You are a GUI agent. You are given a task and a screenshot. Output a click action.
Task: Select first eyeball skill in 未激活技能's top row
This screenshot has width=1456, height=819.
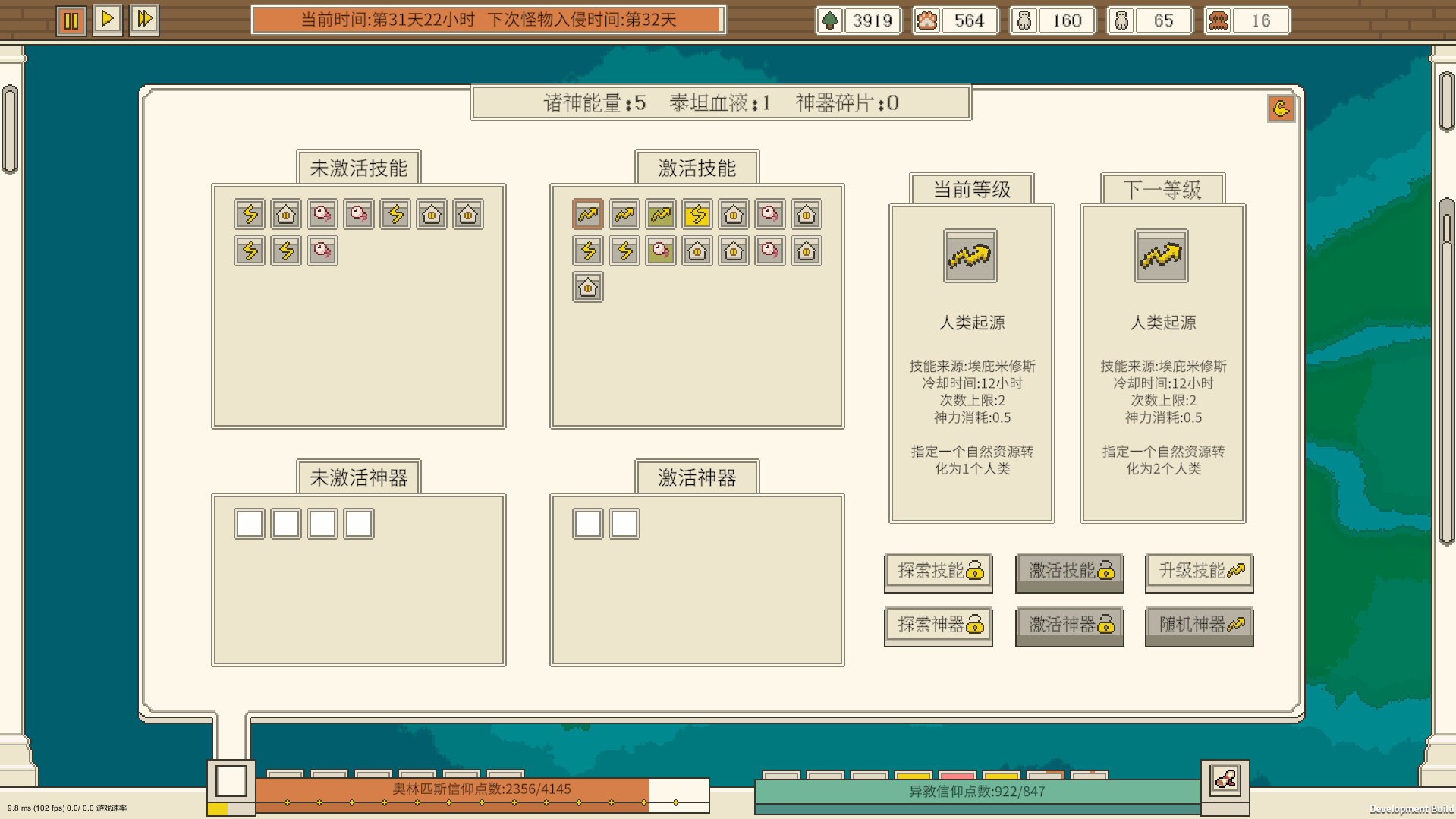(322, 215)
